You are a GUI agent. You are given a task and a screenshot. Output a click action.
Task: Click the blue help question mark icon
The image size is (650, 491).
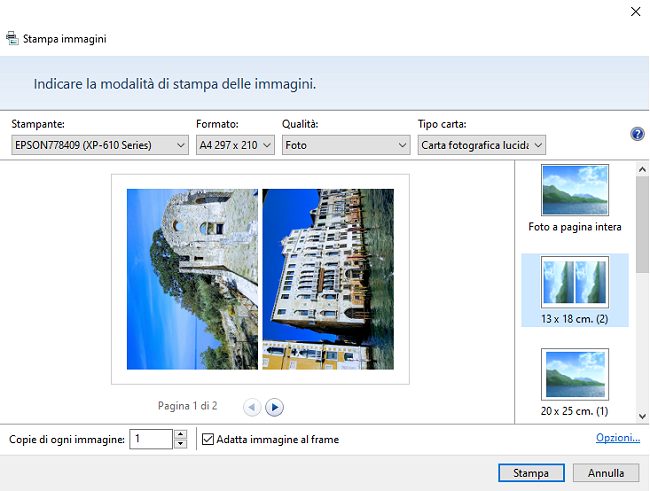[x=637, y=134]
